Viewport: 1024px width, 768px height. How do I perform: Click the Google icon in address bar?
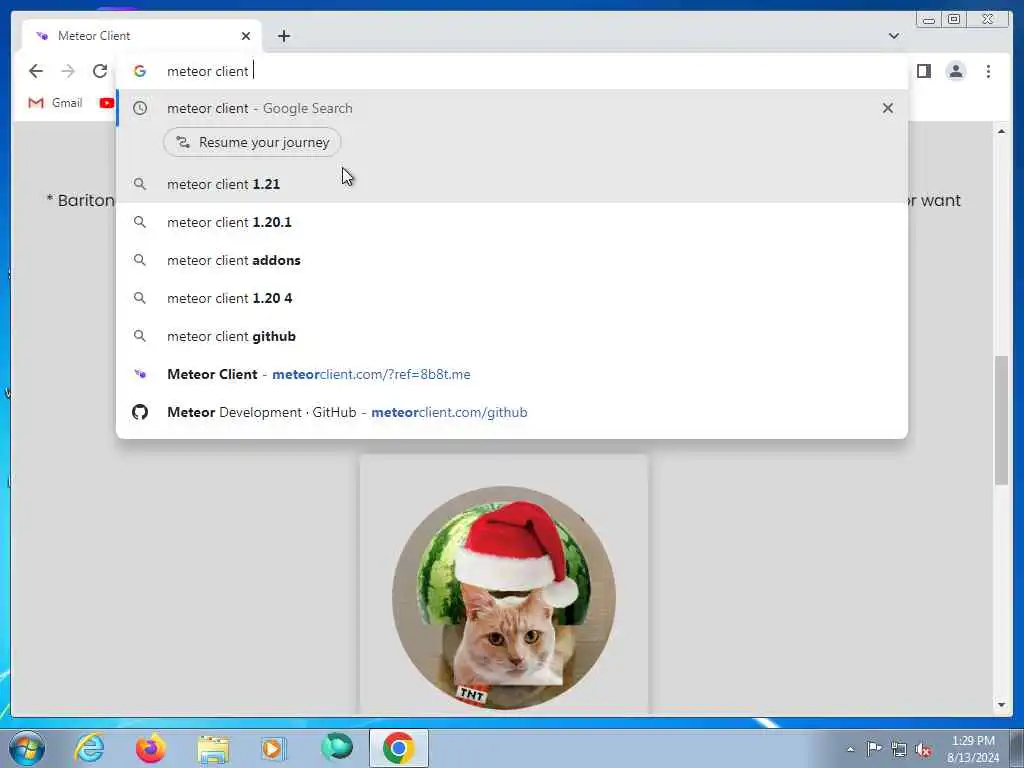tap(140, 71)
